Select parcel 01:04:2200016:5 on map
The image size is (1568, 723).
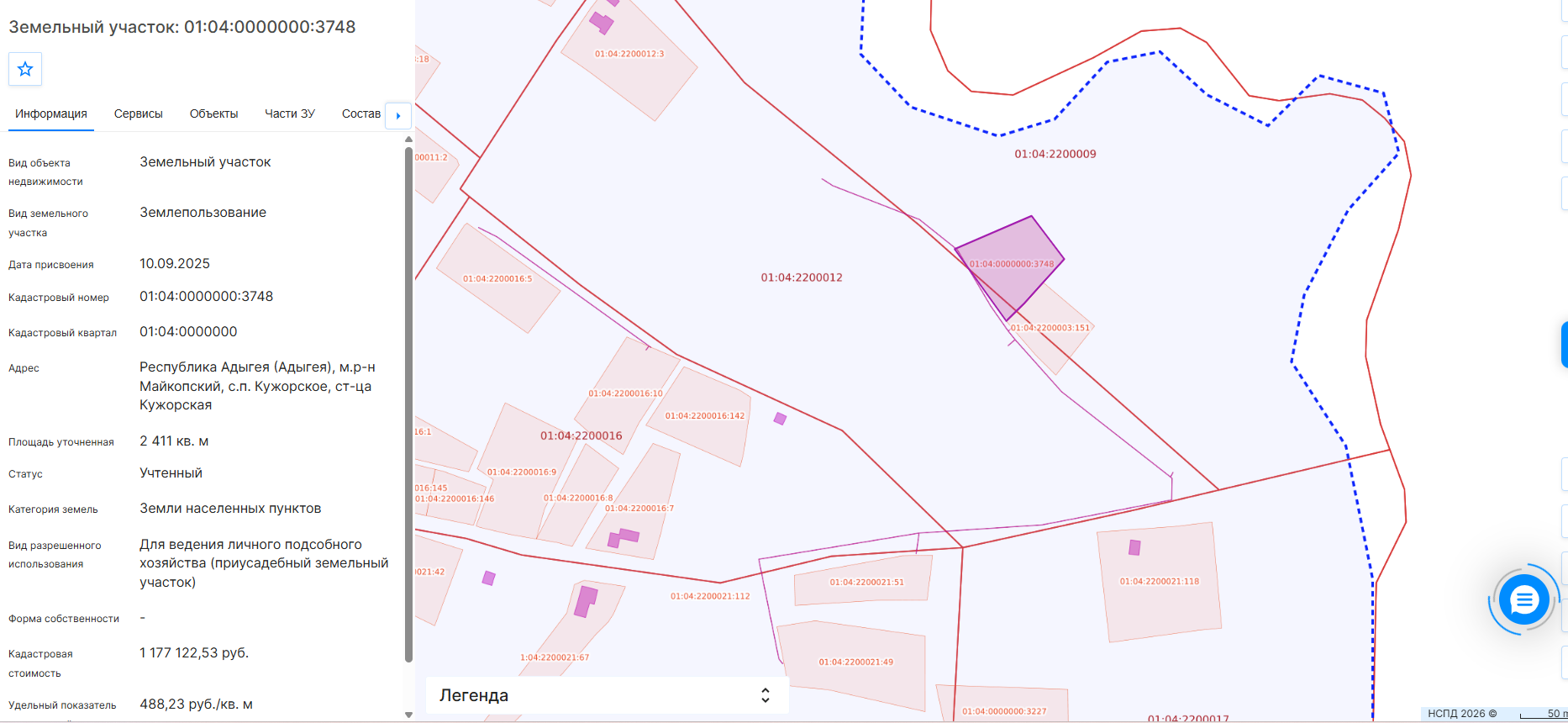pos(497,278)
